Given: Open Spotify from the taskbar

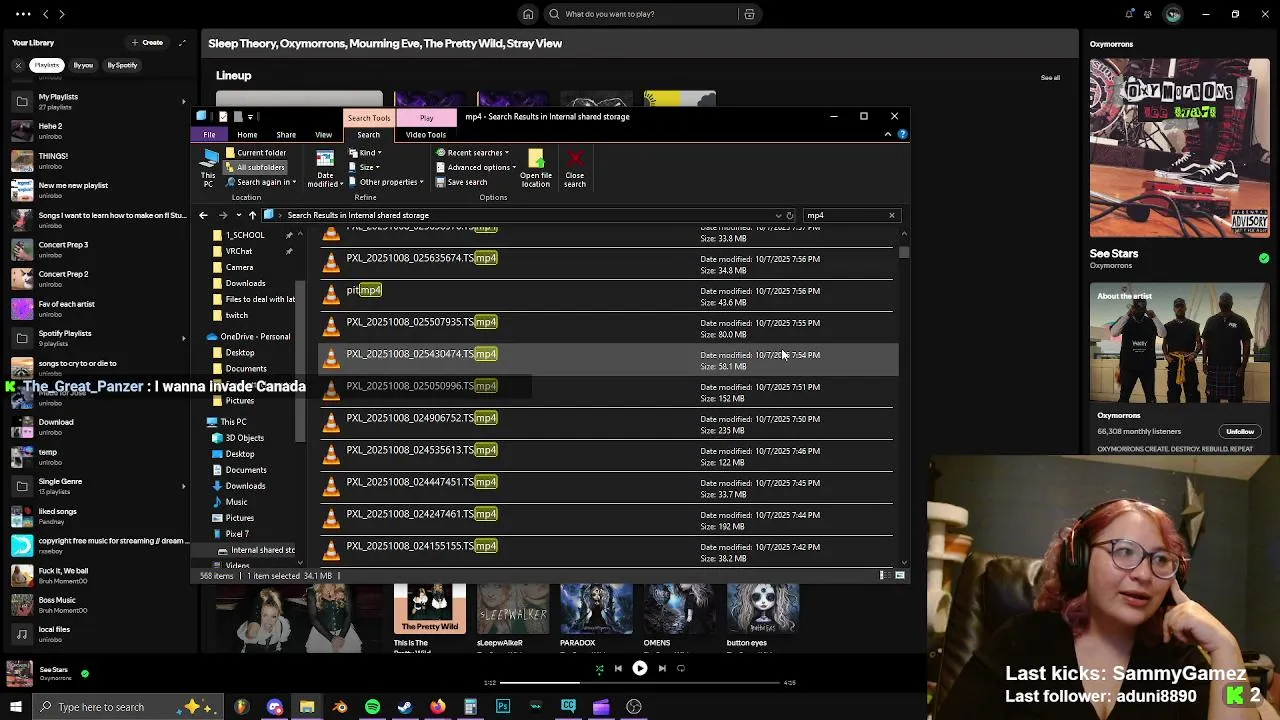Looking at the screenshot, I should point(372,707).
